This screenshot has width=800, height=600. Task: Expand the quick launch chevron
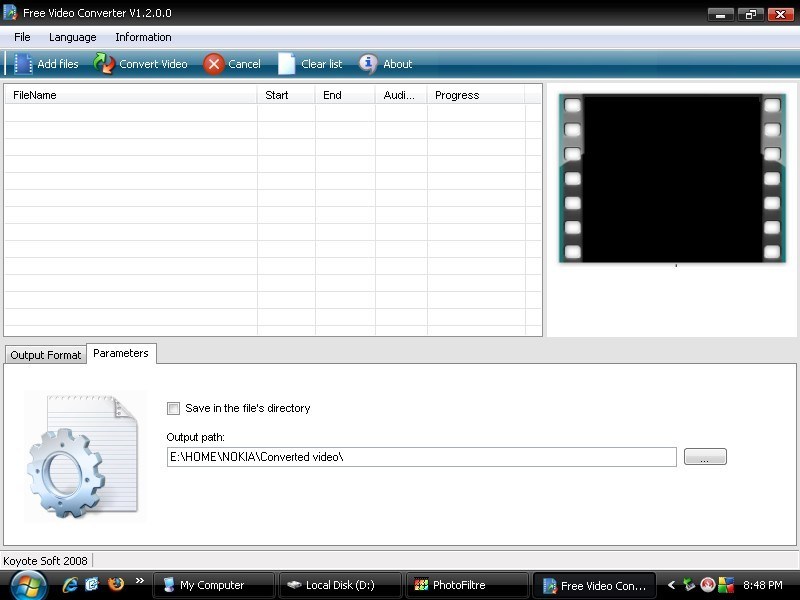[x=139, y=581]
